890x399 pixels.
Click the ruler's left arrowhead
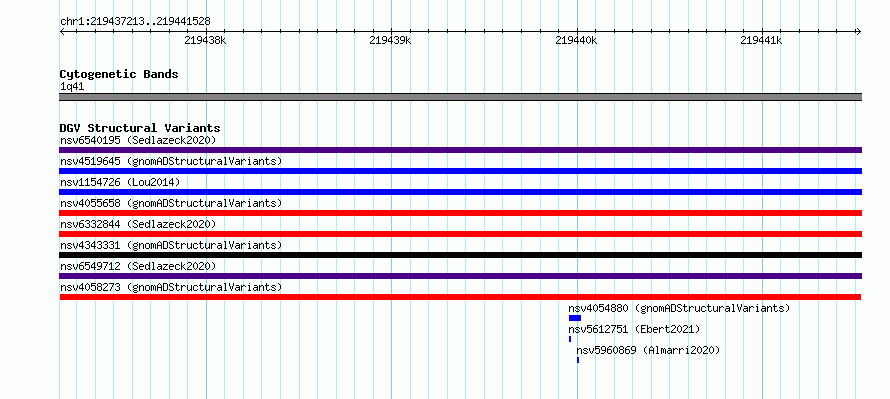coord(62,32)
